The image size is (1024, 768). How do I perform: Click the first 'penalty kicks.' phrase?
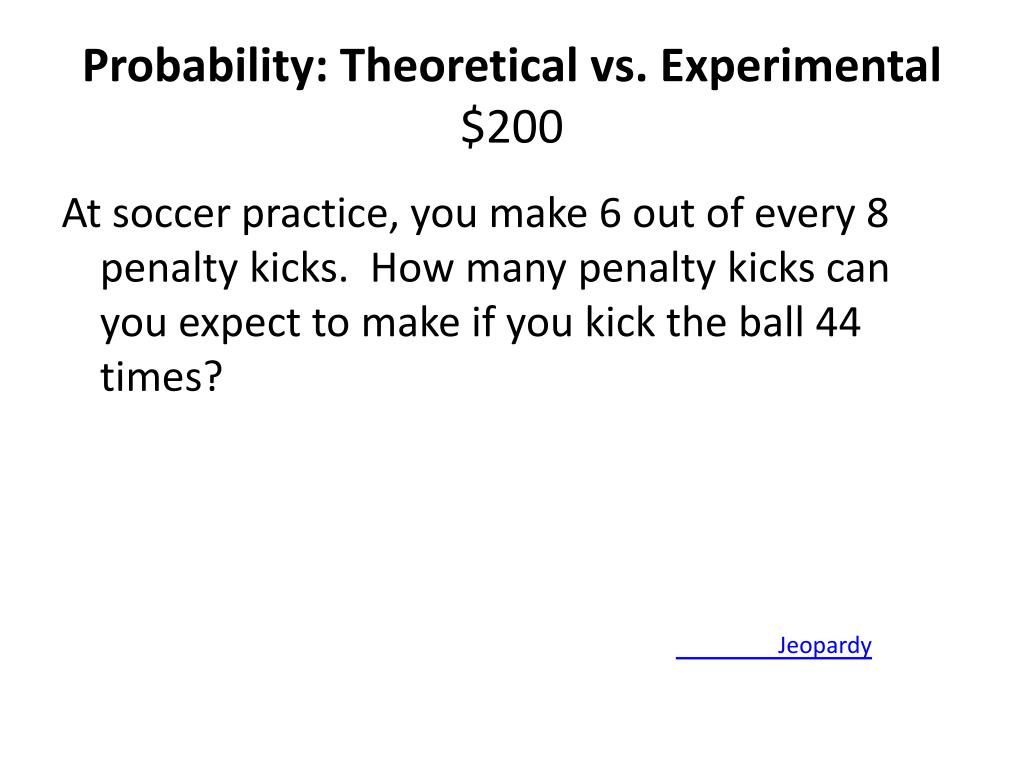tap(224, 269)
